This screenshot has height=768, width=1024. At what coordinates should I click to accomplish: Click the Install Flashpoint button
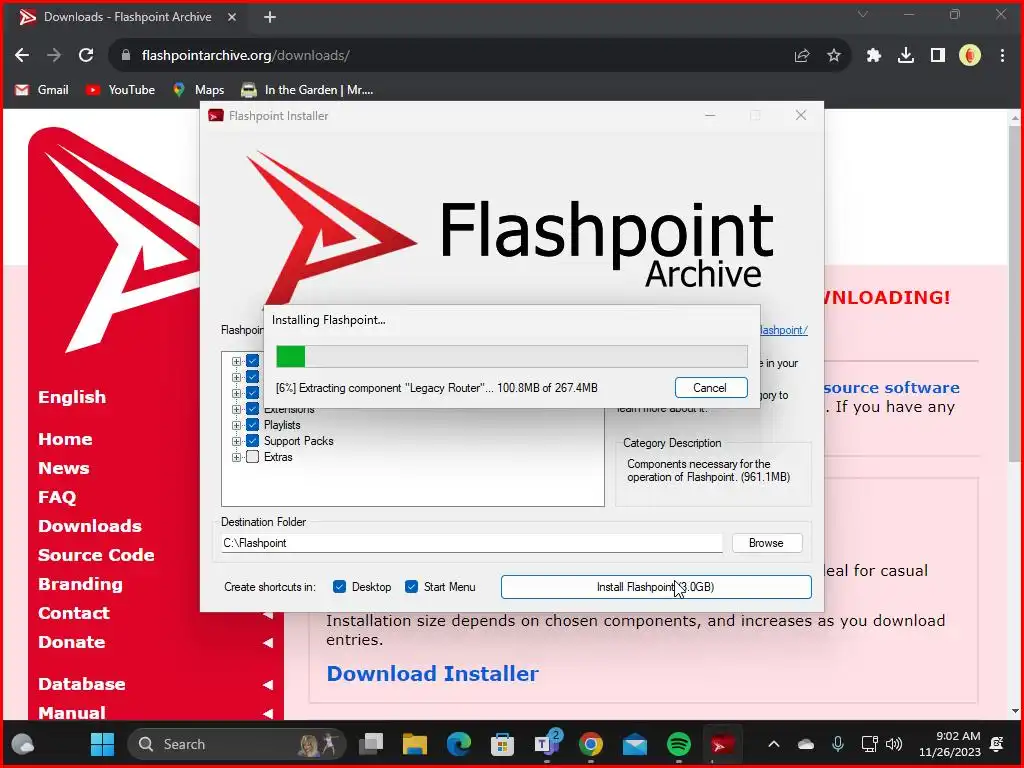tap(656, 586)
